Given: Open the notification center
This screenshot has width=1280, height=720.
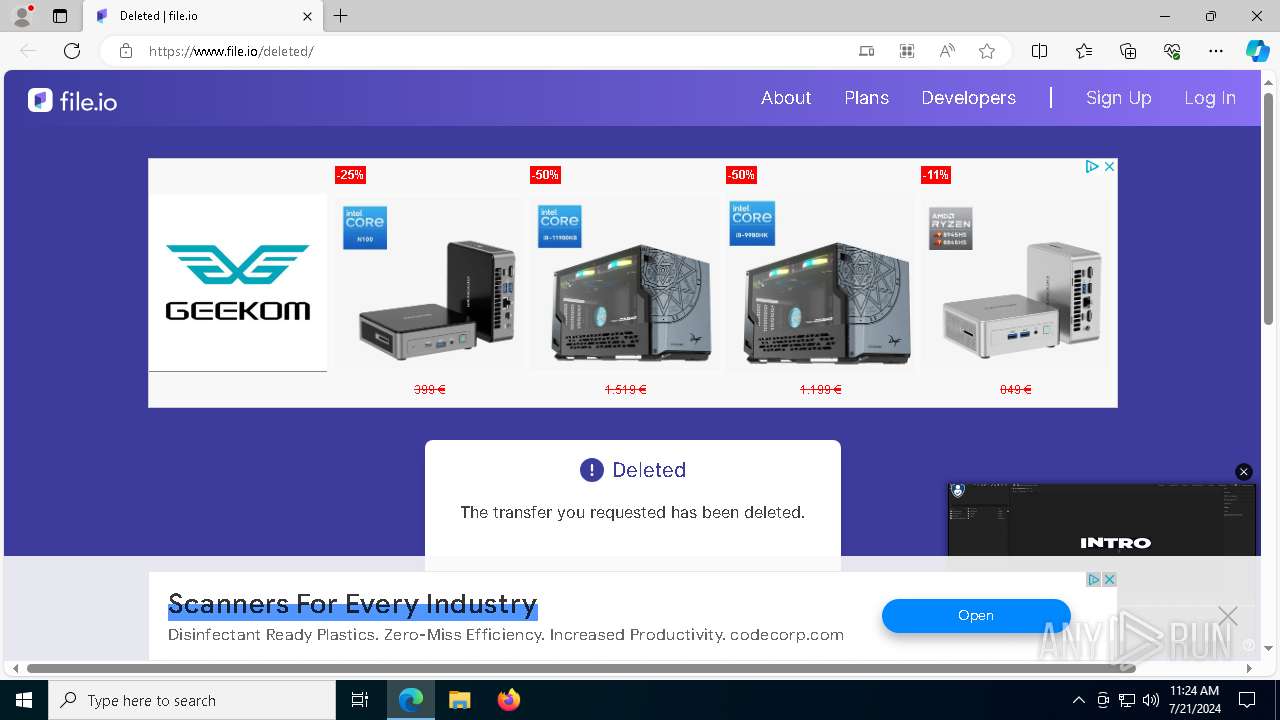Looking at the screenshot, I should point(1247,700).
